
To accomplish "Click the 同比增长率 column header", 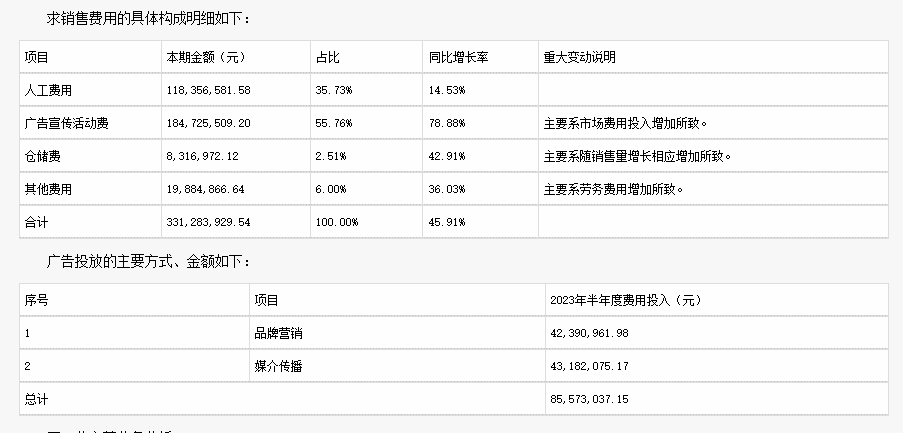I will (458, 58).
